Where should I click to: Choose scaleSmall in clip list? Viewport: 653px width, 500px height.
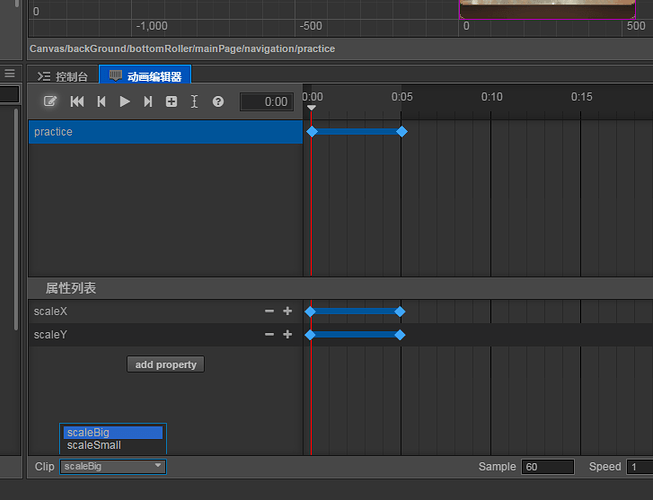[113, 445]
